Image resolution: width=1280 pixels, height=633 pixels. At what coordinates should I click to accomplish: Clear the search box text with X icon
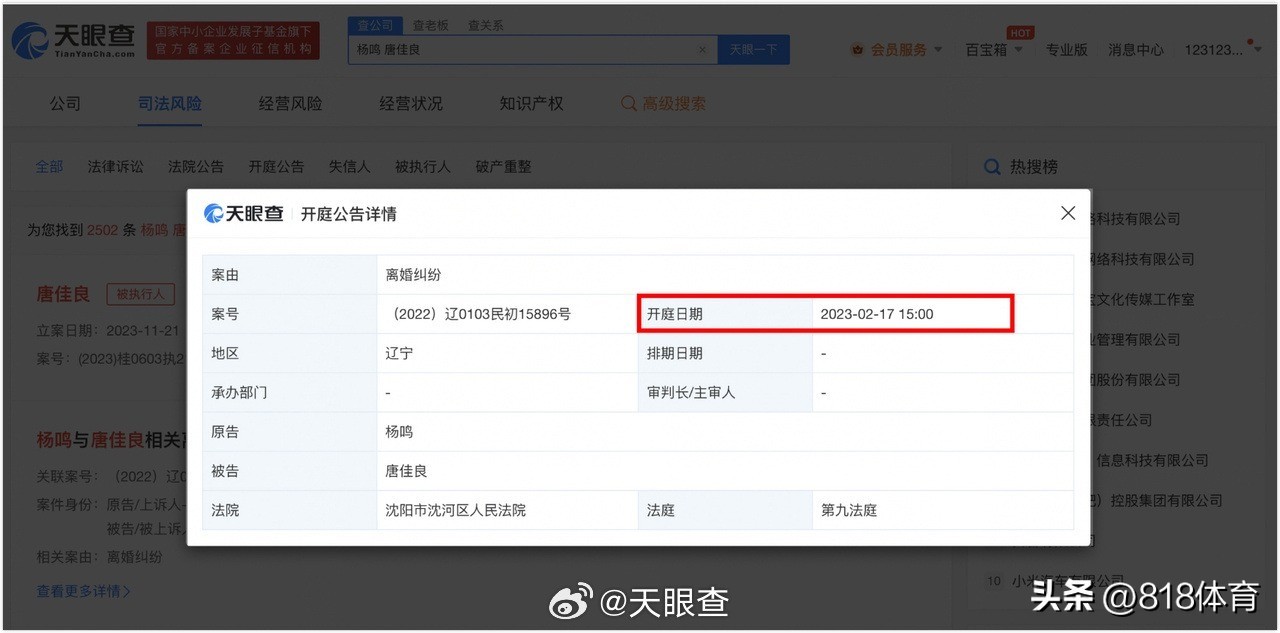point(702,50)
